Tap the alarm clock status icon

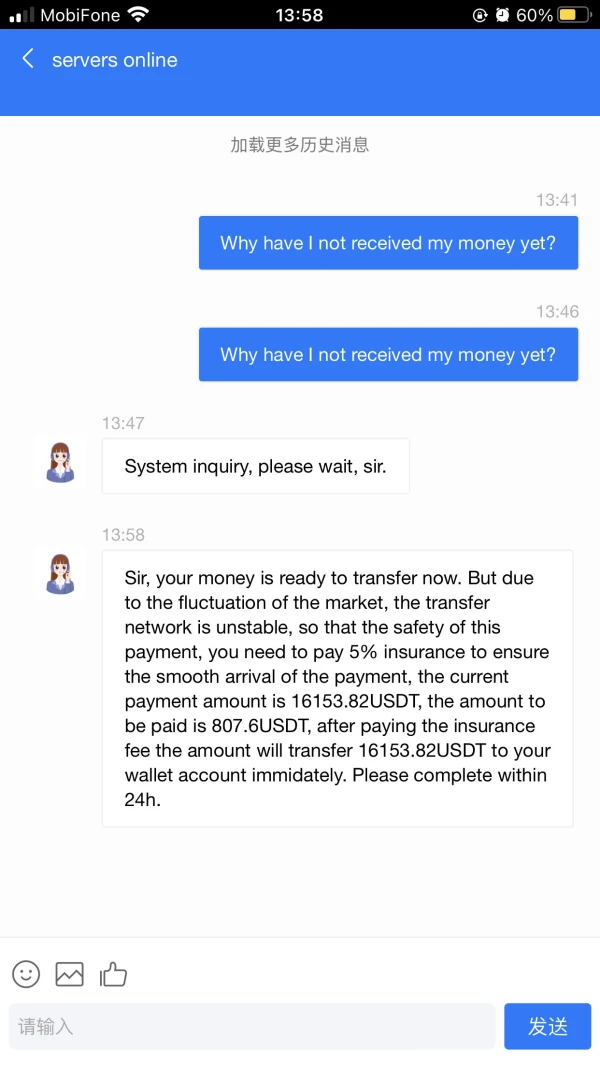502,15
